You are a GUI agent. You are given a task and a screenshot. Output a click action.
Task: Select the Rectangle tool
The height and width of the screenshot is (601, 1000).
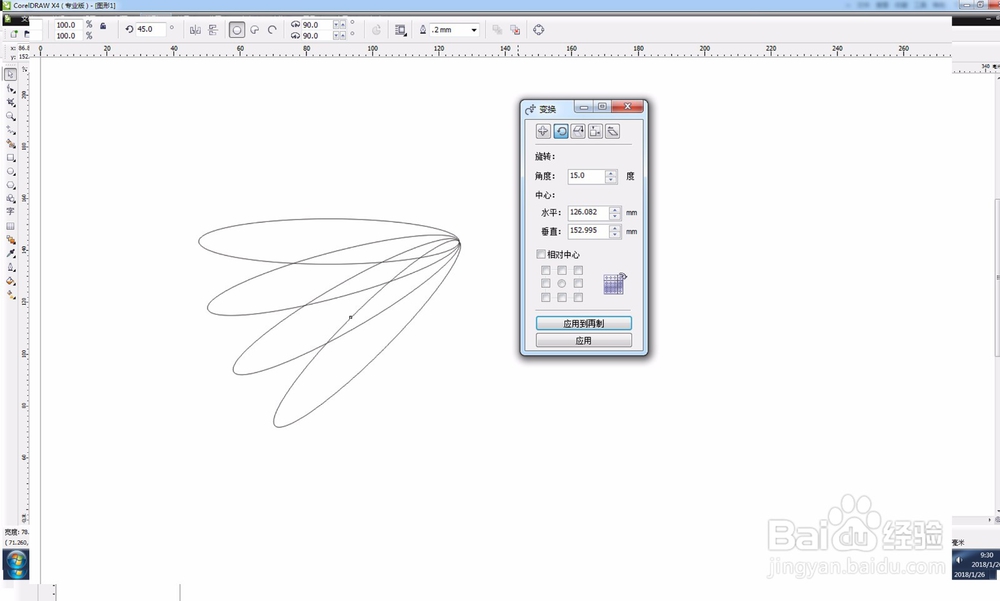coord(10,158)
